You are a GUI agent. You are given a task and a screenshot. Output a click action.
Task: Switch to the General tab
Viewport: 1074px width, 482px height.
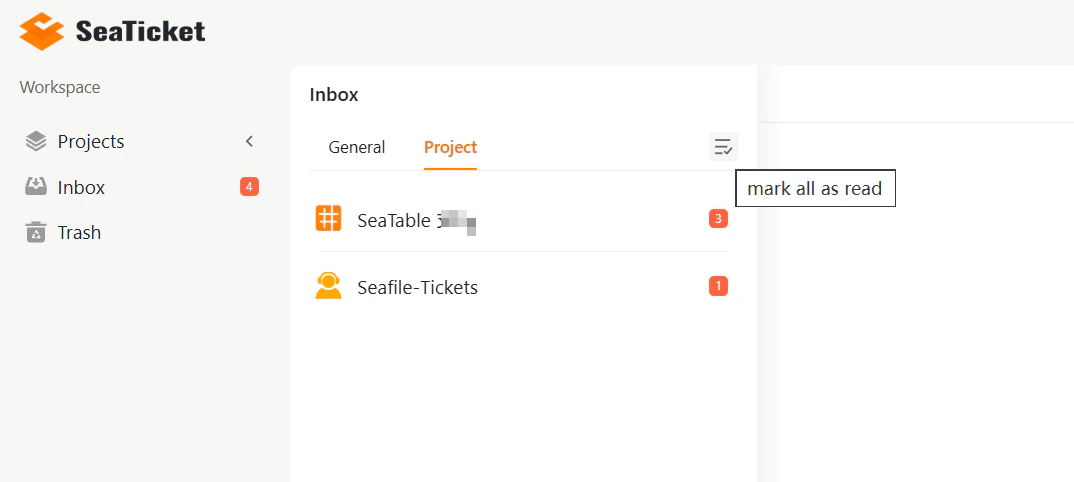click(x=357, y=147)
